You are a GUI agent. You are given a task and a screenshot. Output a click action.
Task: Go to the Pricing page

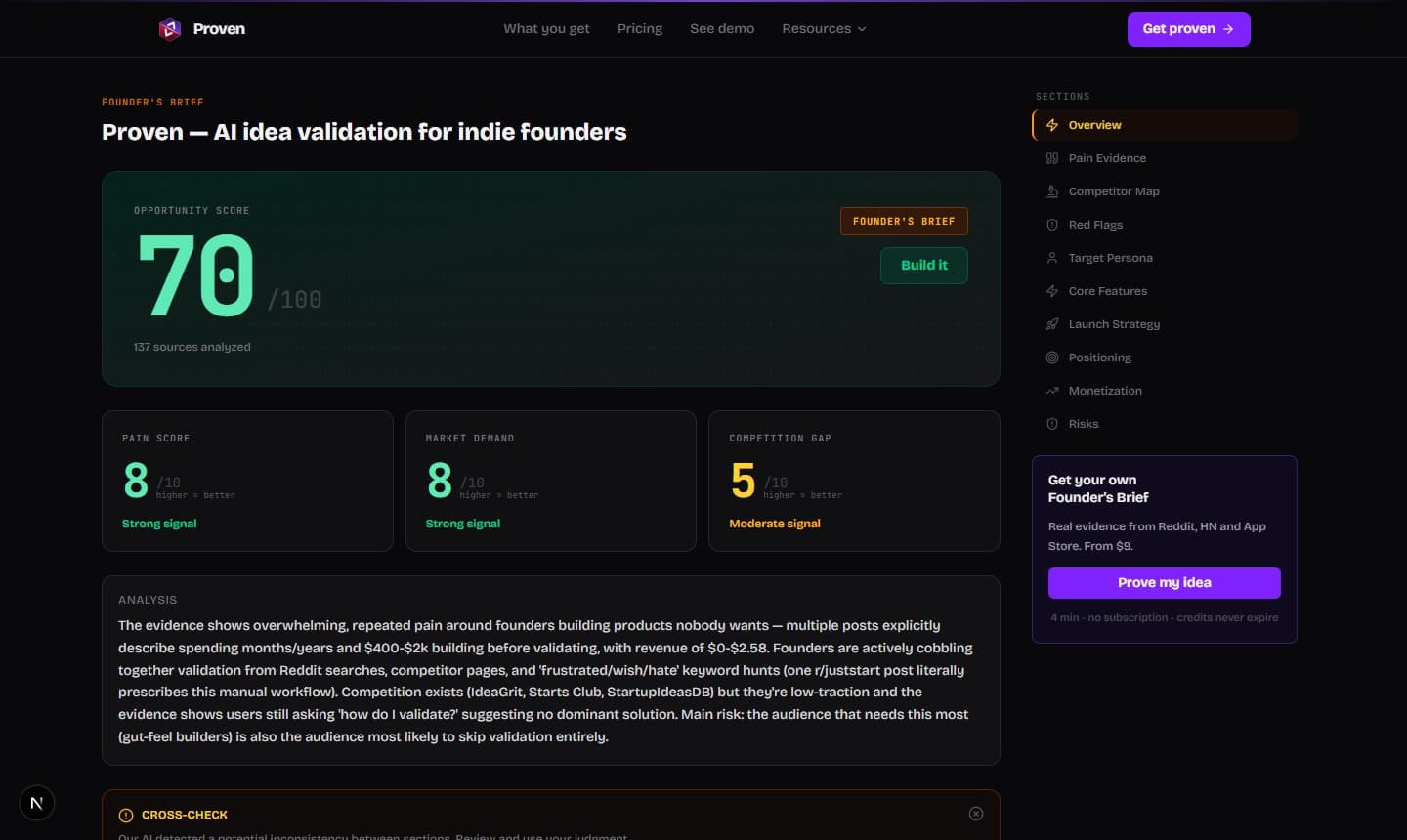[x=640, y=28]
